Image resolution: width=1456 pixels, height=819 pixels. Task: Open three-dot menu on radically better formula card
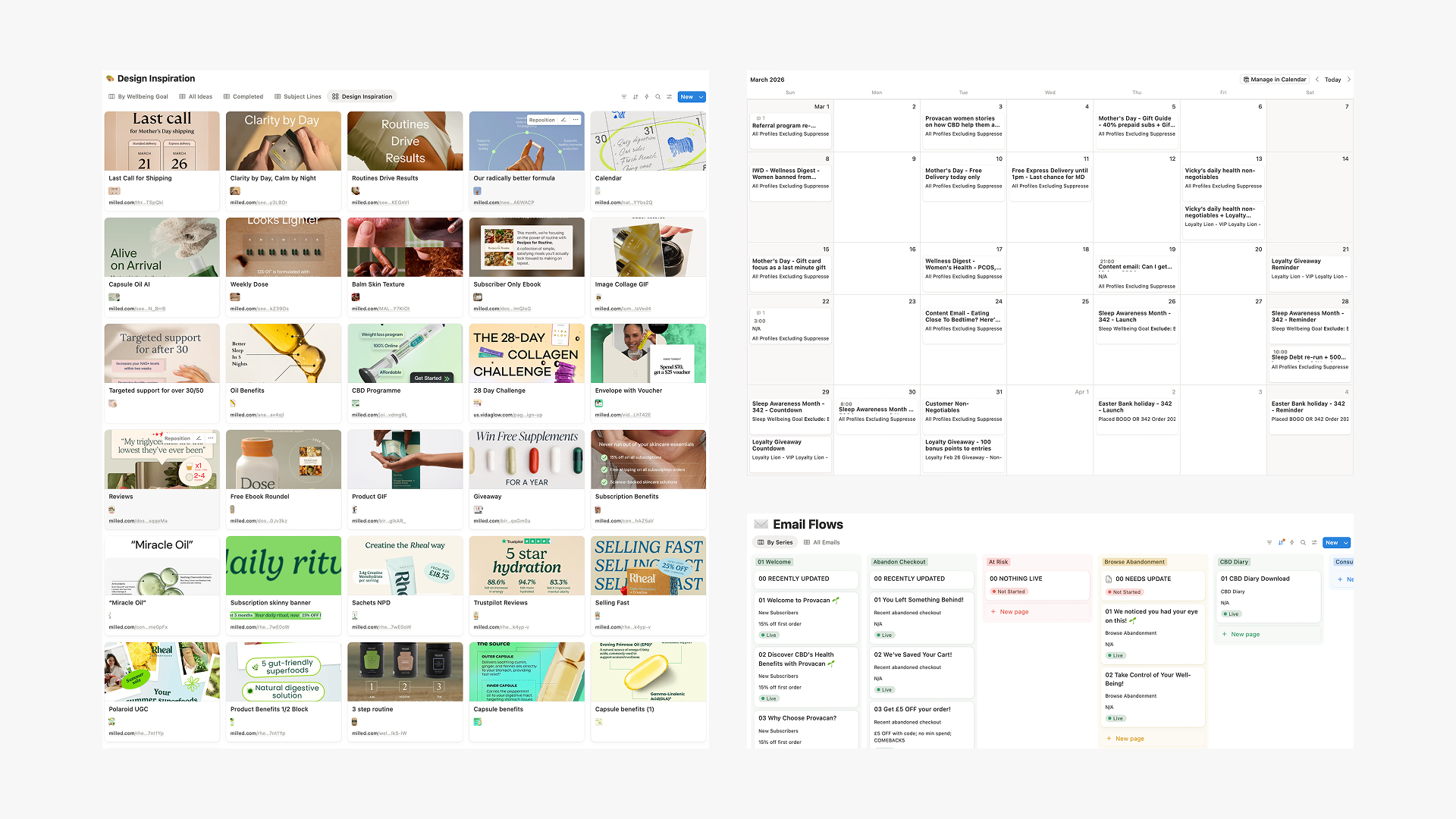[576, 120]
